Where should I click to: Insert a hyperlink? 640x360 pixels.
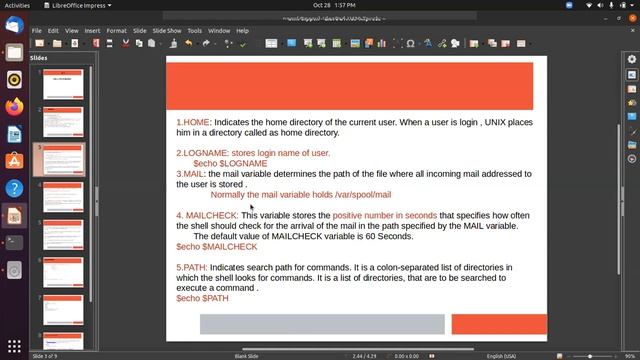[x=442, y=43]
